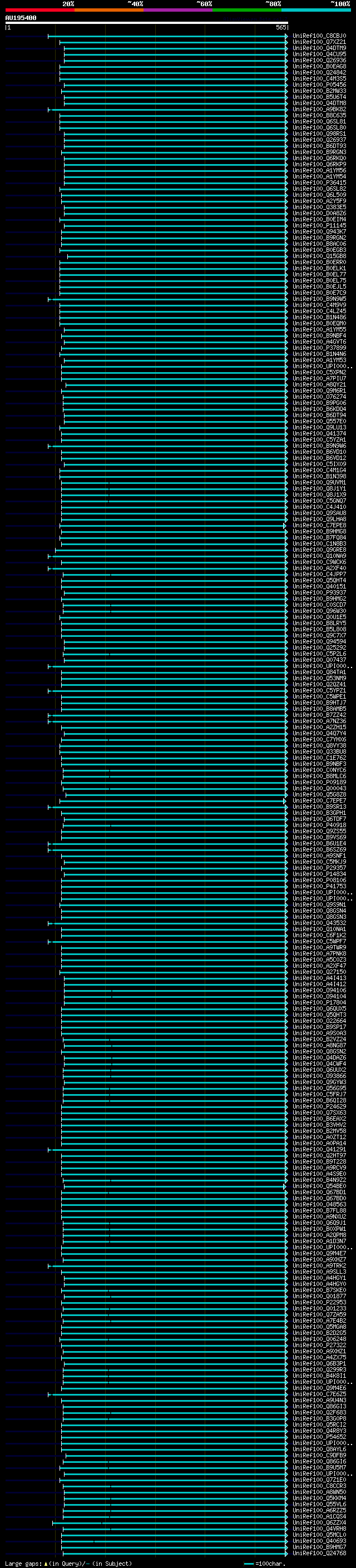Select hit label UniRef100_P41753
Viewport: 356px width, 1568px height.
coord(319,886)
